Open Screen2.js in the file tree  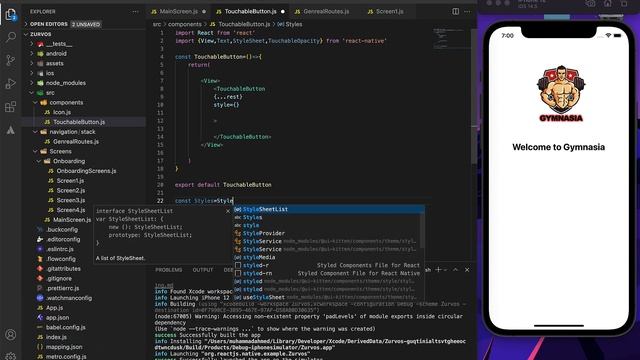click(x=71, y=191)
